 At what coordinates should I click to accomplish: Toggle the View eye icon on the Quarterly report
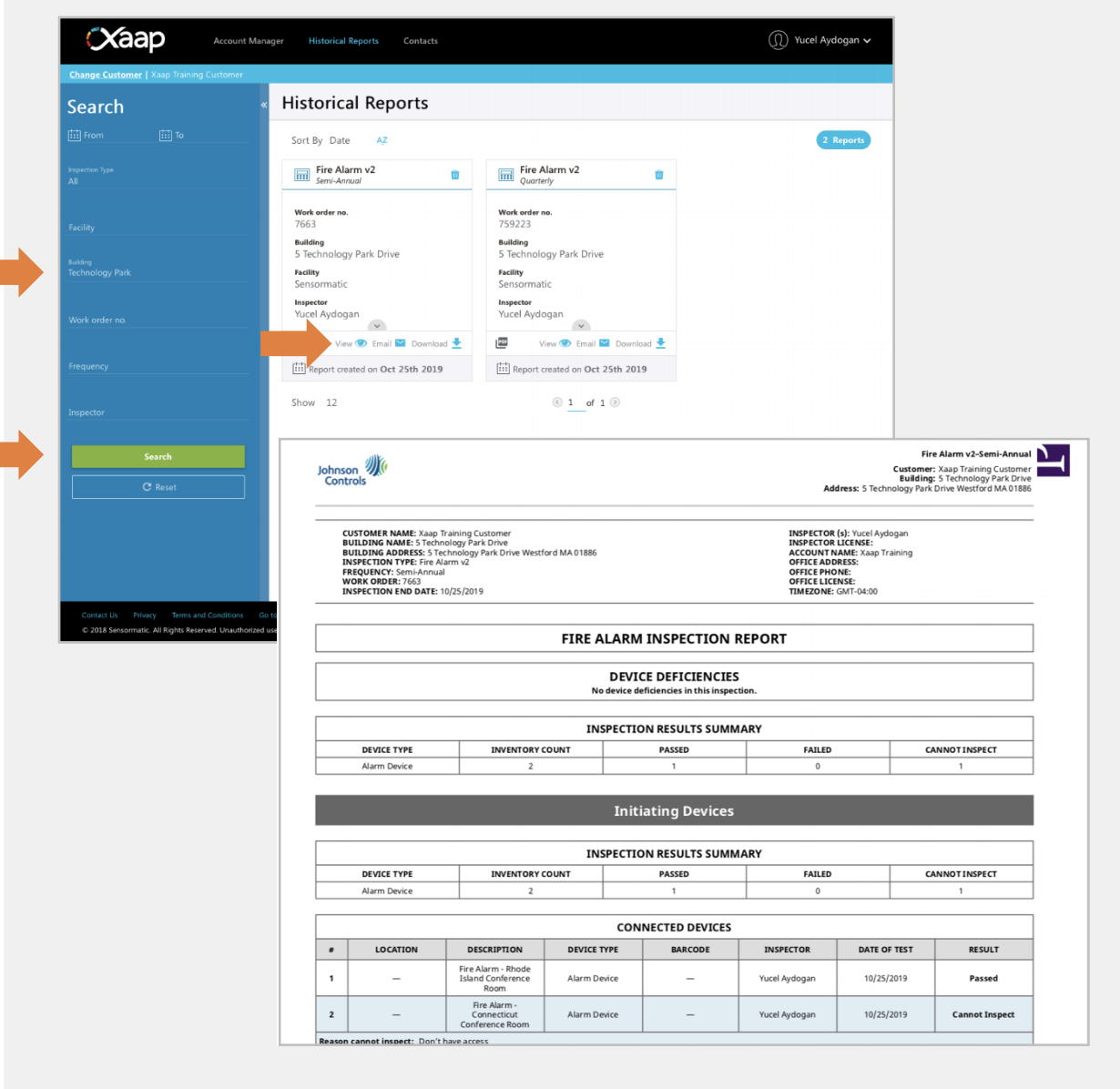point(565,343)
